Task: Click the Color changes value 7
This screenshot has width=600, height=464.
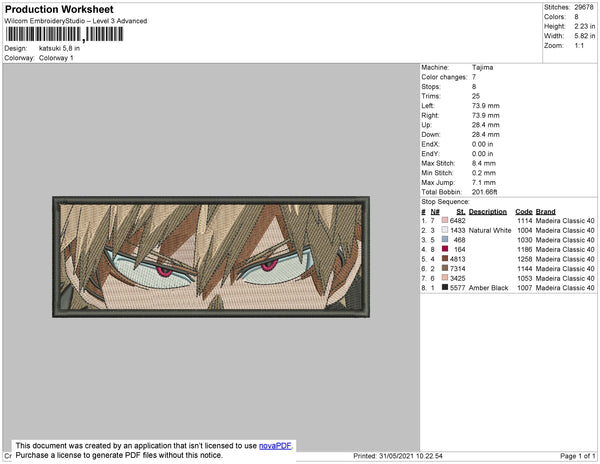Action: click(474, 77)
